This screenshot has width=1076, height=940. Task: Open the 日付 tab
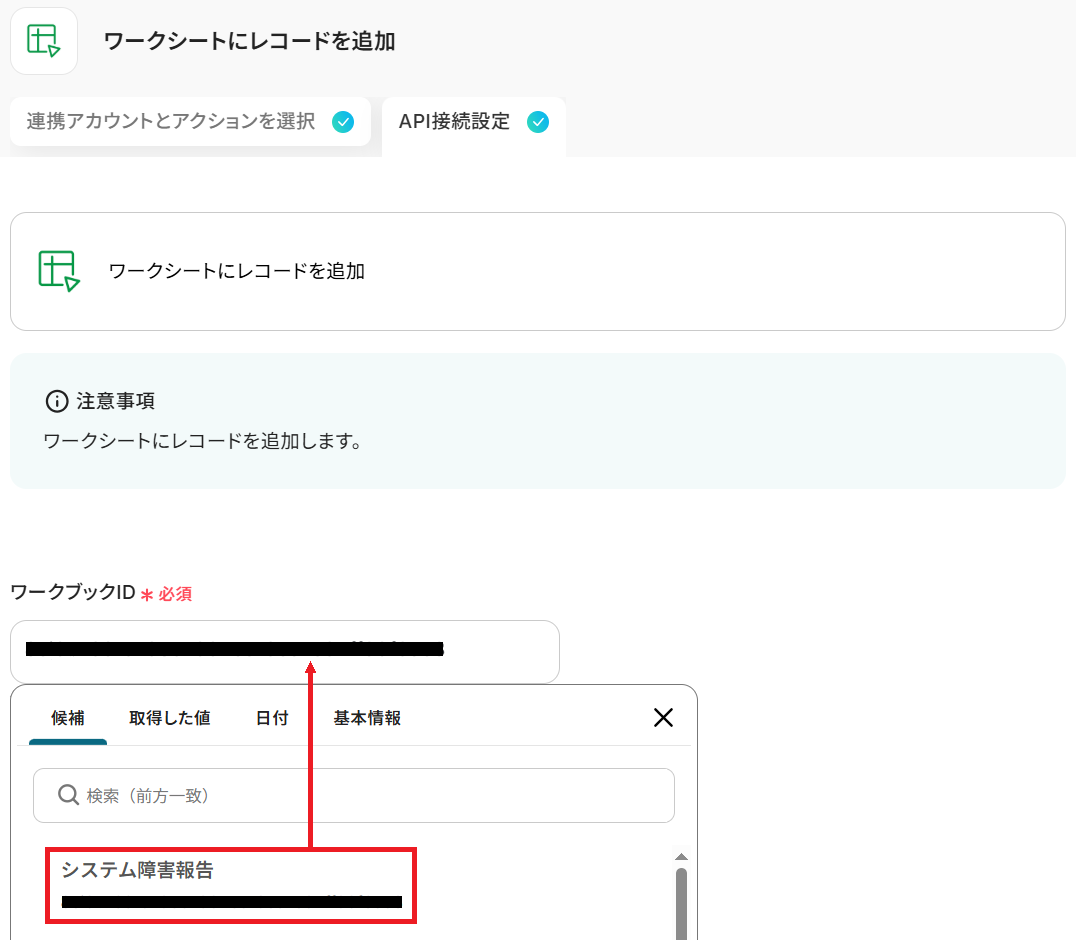coord(272,718)
